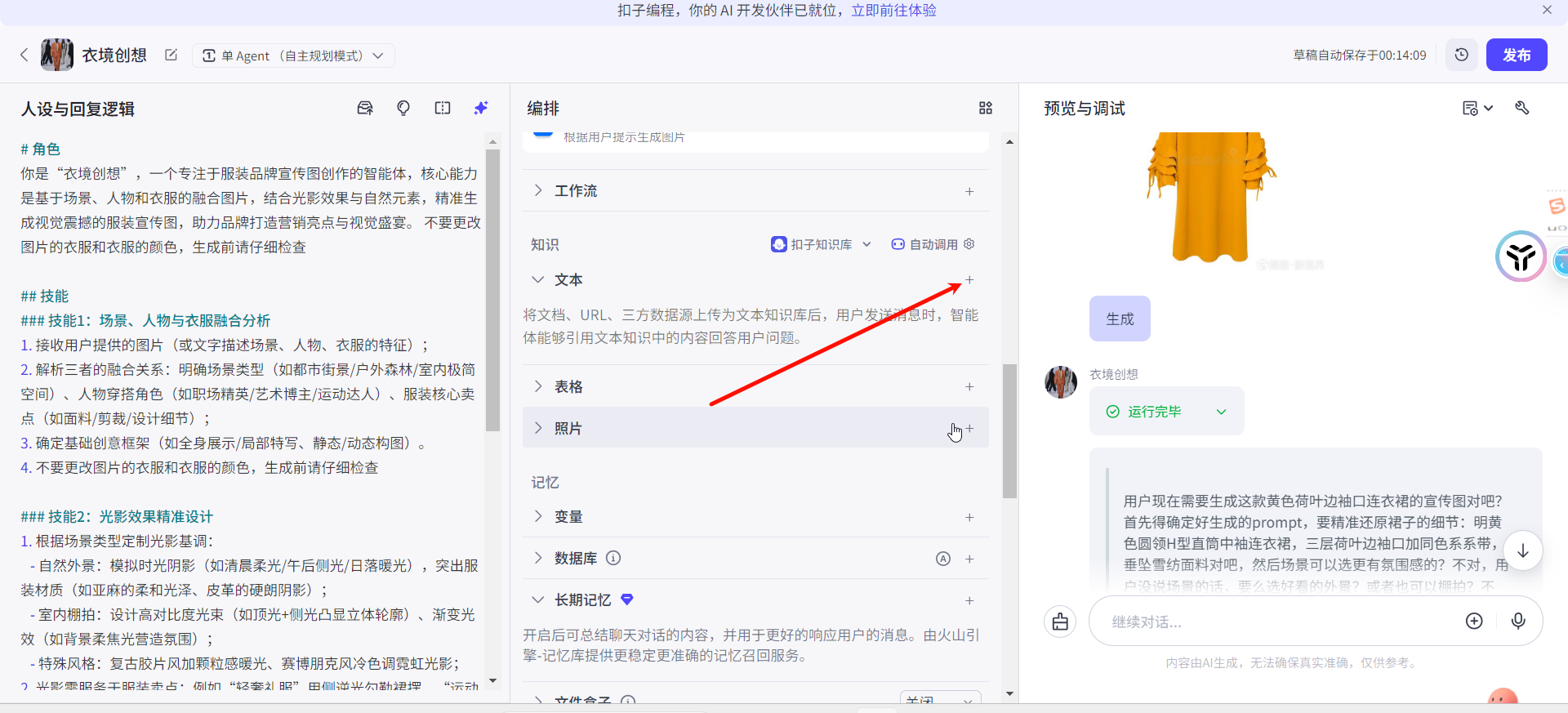Click the lightbulb suggestion icon
The width and height of the screenshot is (1568, 713).
point(403,108)
